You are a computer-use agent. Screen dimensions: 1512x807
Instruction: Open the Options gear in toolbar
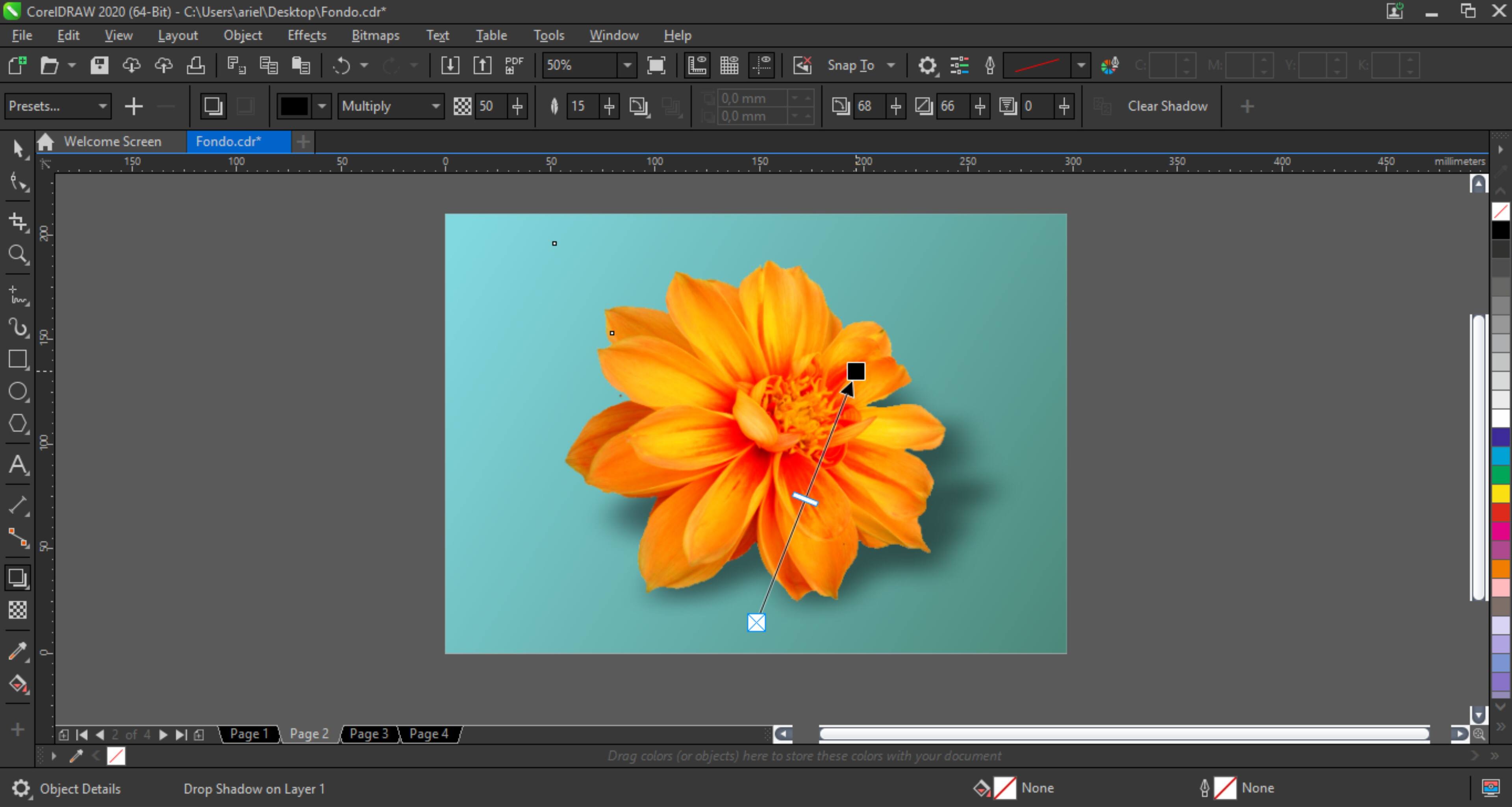(x=927, y=65)
